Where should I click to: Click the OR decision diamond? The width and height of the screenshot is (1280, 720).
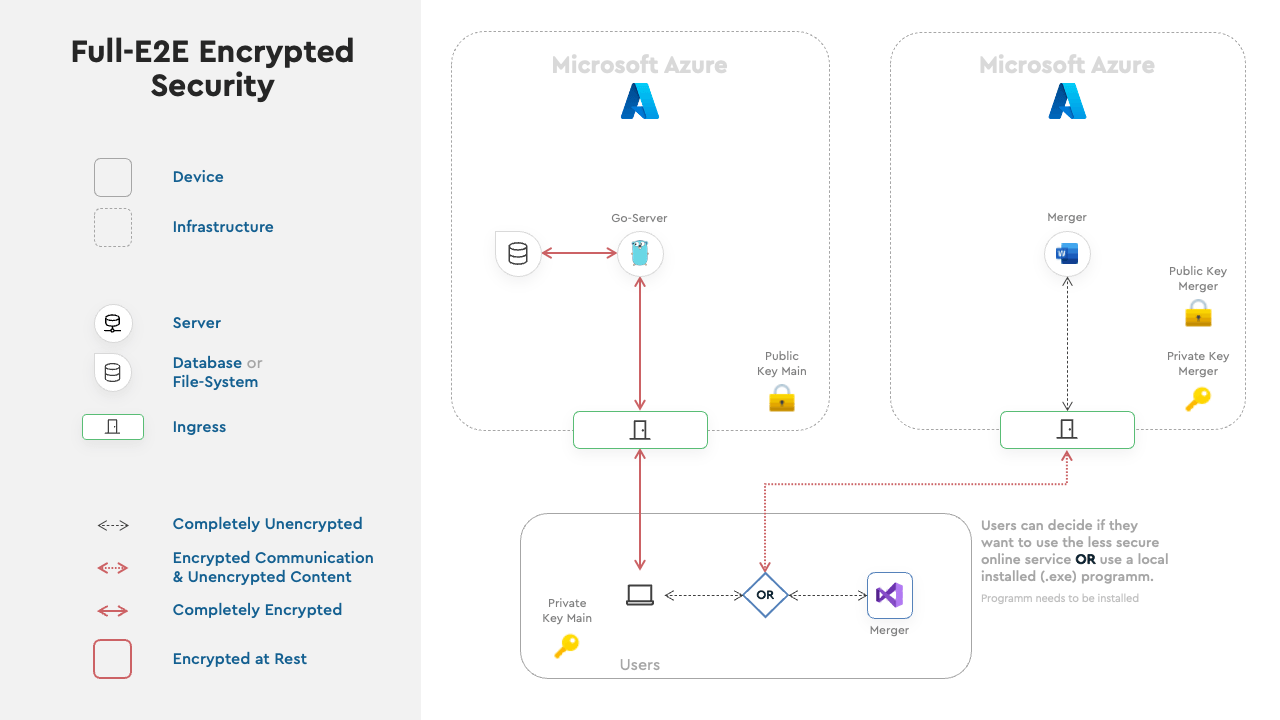[765, 595]
